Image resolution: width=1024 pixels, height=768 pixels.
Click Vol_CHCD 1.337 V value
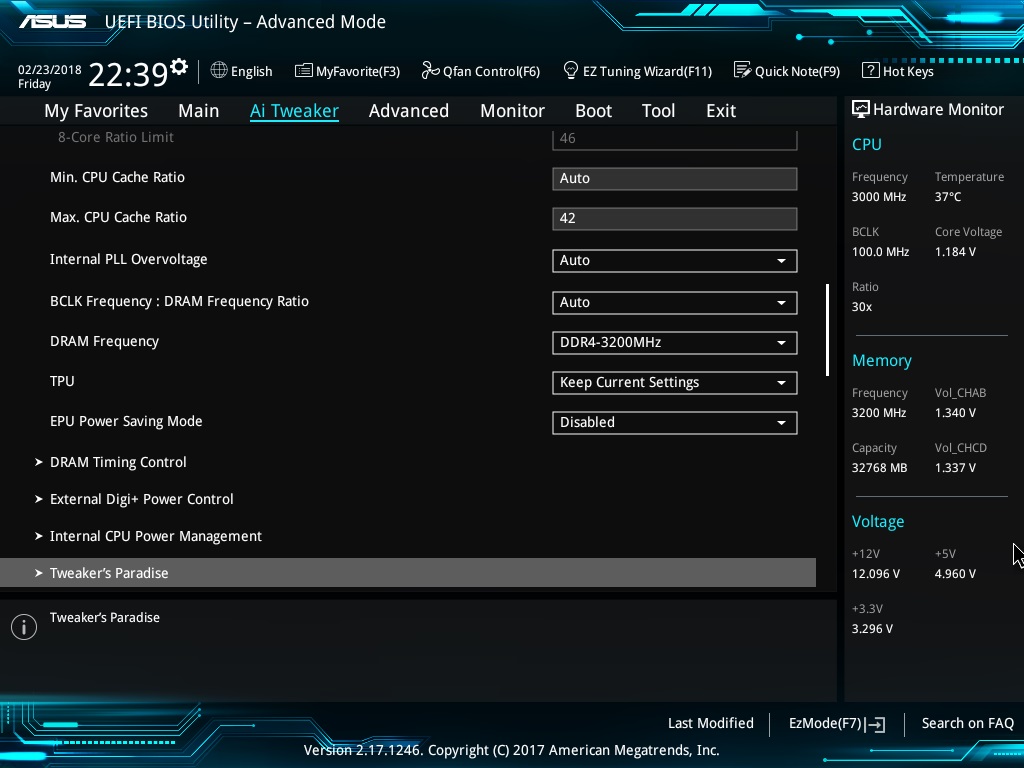coord(955,468)
